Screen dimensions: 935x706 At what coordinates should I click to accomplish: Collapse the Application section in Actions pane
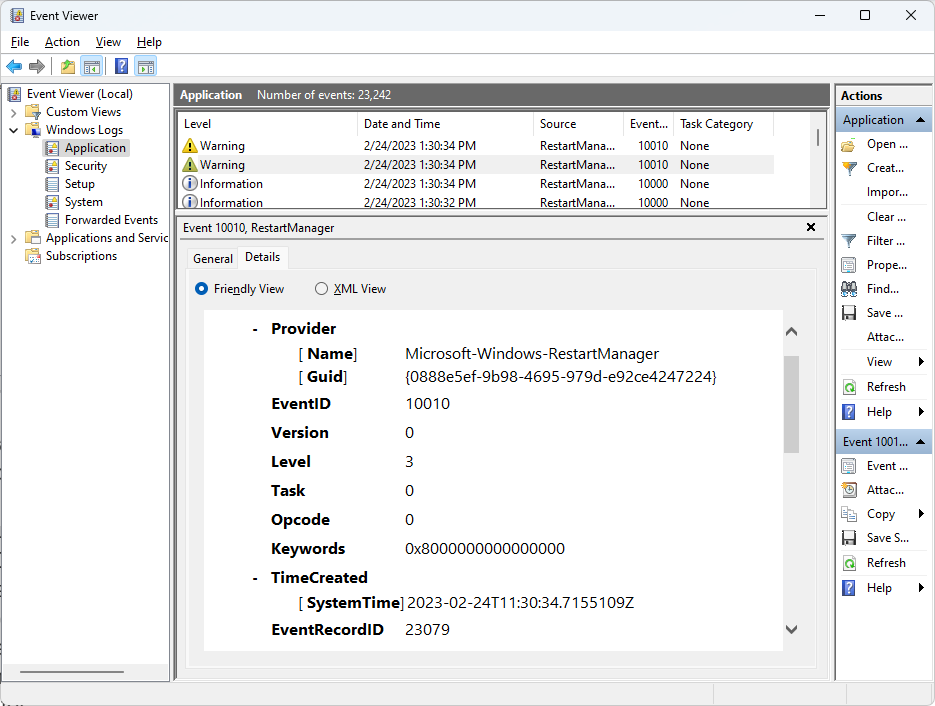click(920, 120)
